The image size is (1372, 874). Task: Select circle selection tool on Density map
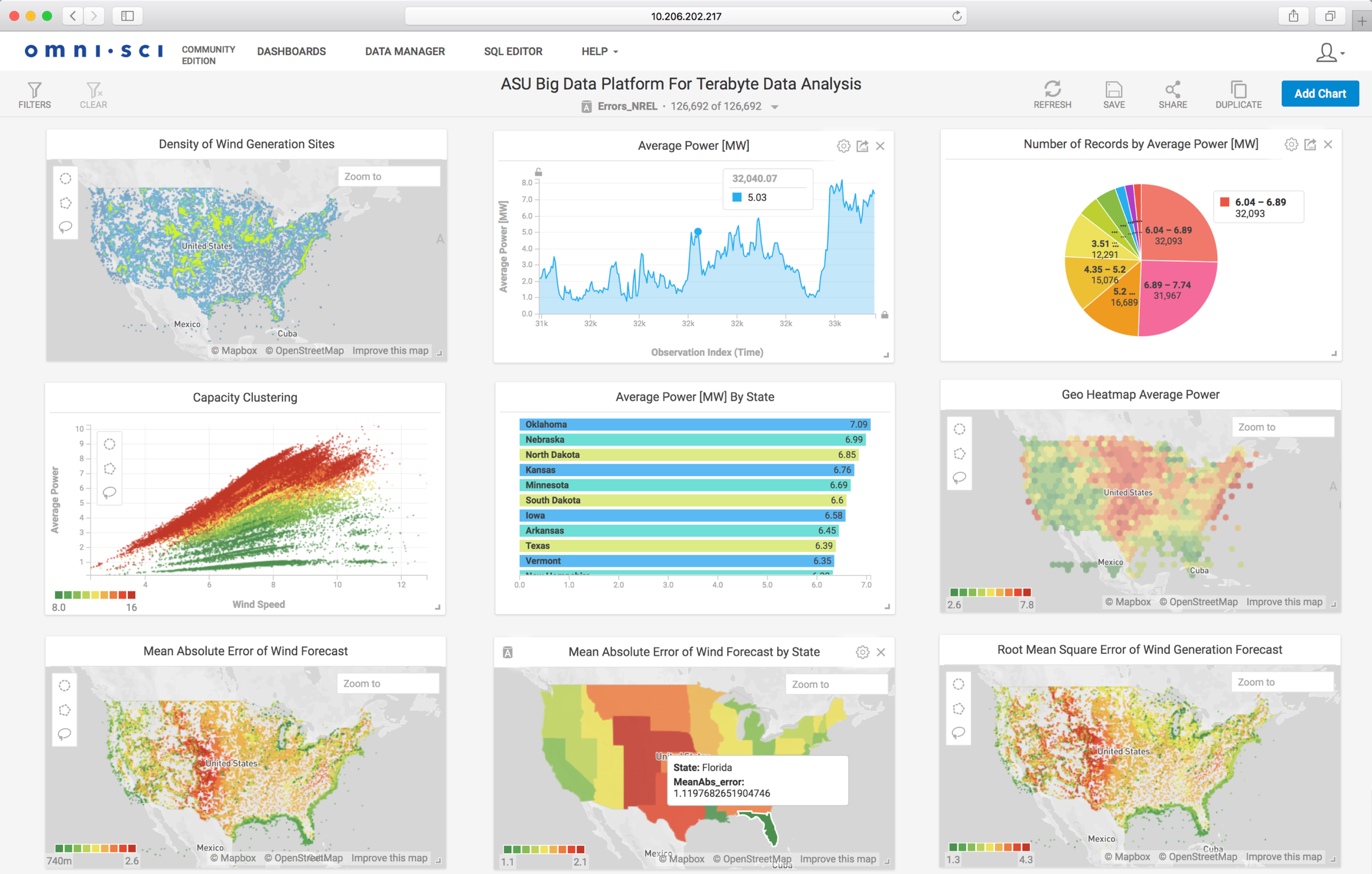coord(65,178)
